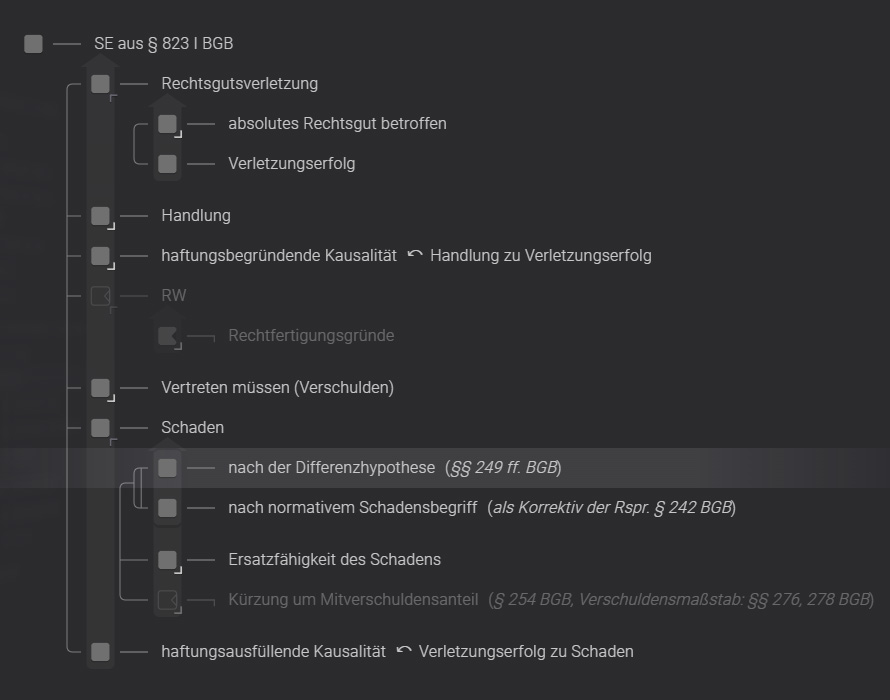Click the node square beside "Handlung"
The image size is (890, 700).
pos(100,215)
